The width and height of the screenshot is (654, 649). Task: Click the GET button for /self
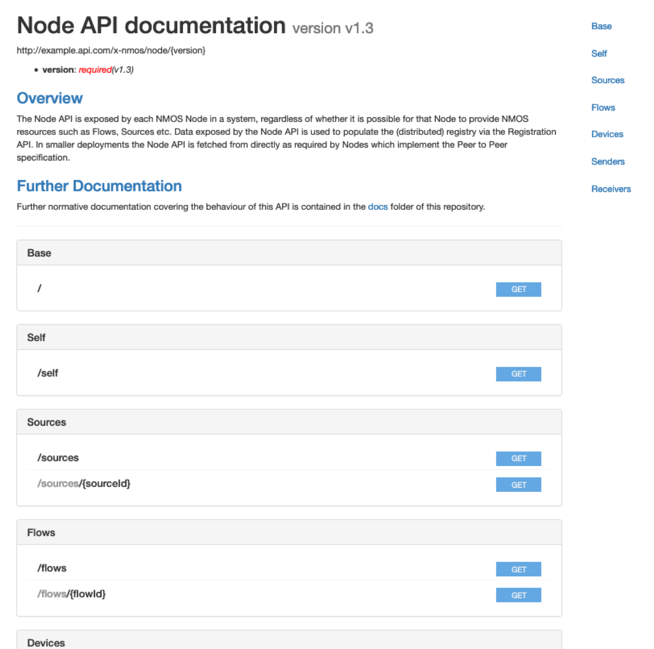click(x=518, y=374)
